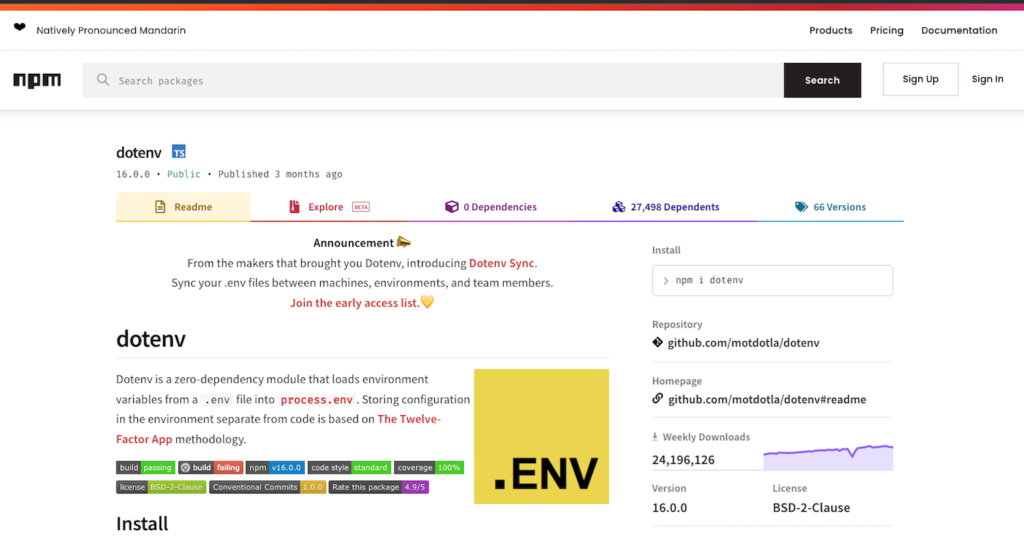The height and width of the screenshot is (537, 1024).
Task: Click the black Search button
Action: pos(822,80)
